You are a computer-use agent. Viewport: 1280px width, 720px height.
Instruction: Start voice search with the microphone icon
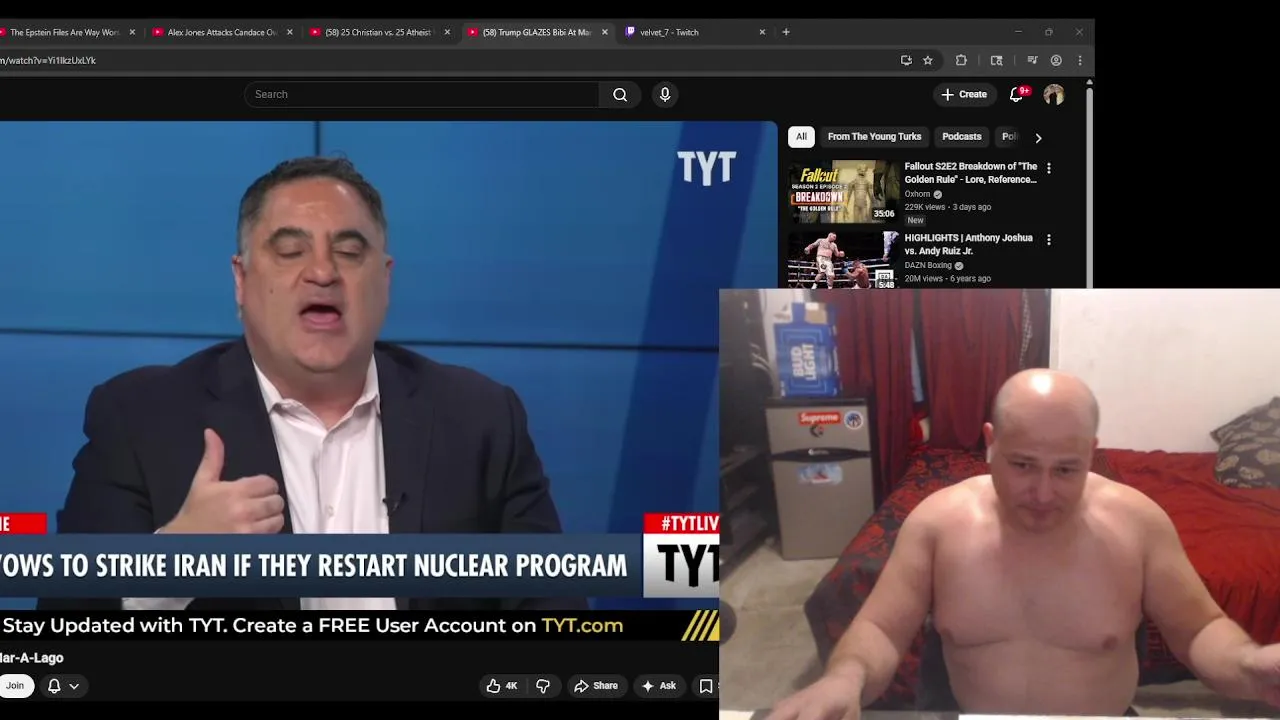(665, 94)
